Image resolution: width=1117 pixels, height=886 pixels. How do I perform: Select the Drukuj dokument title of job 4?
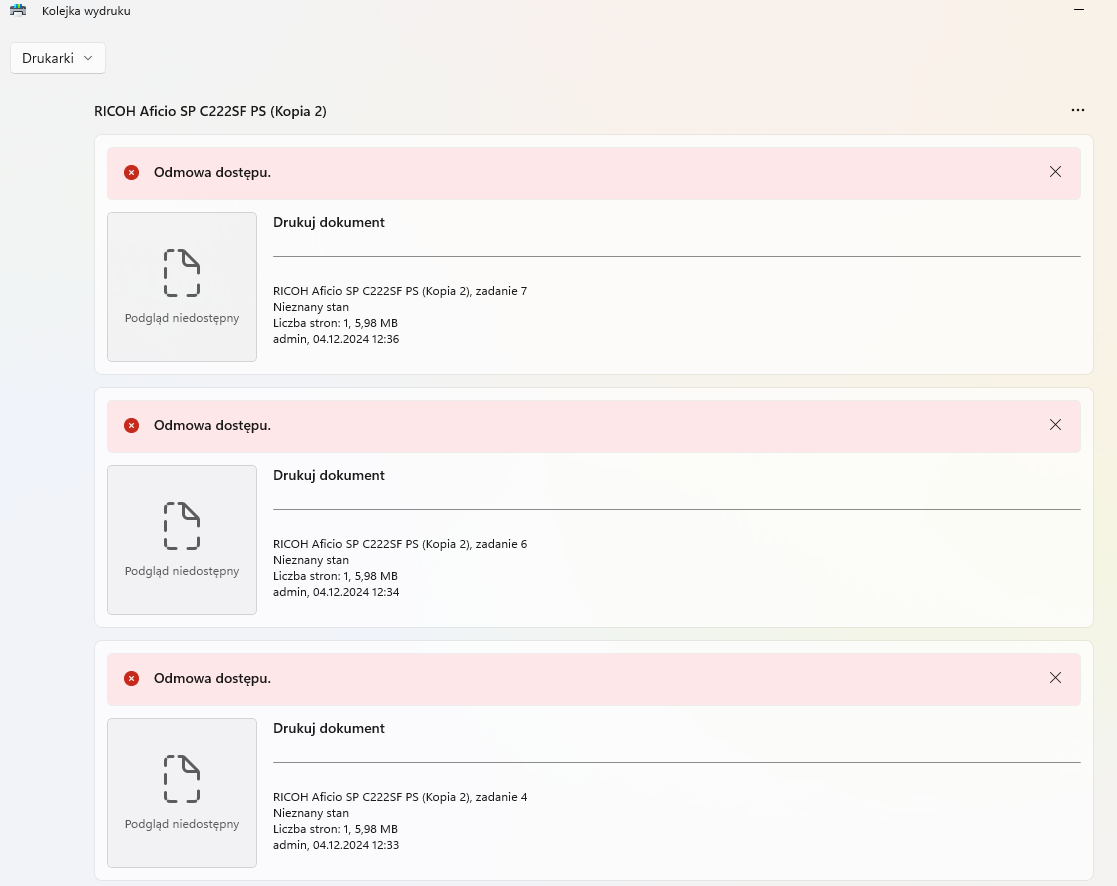[328, 728]
